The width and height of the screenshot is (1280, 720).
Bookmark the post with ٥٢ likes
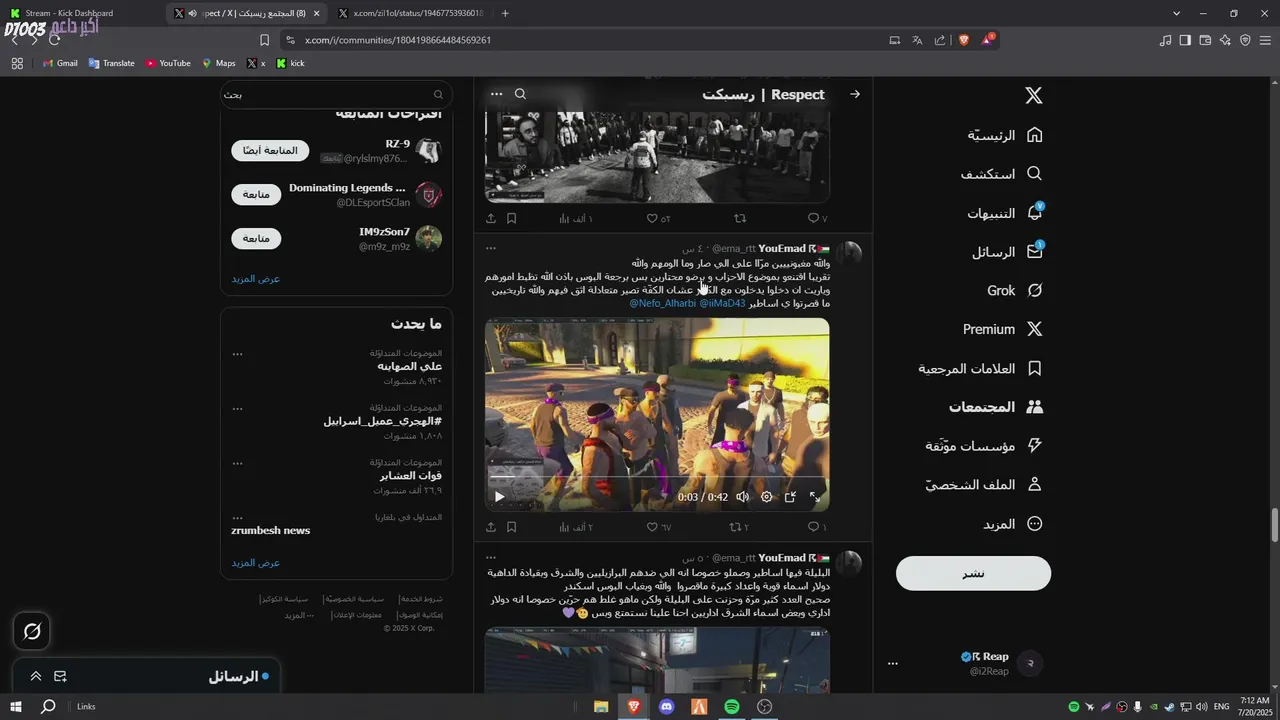pyautogui.click(x=511, y=218)
